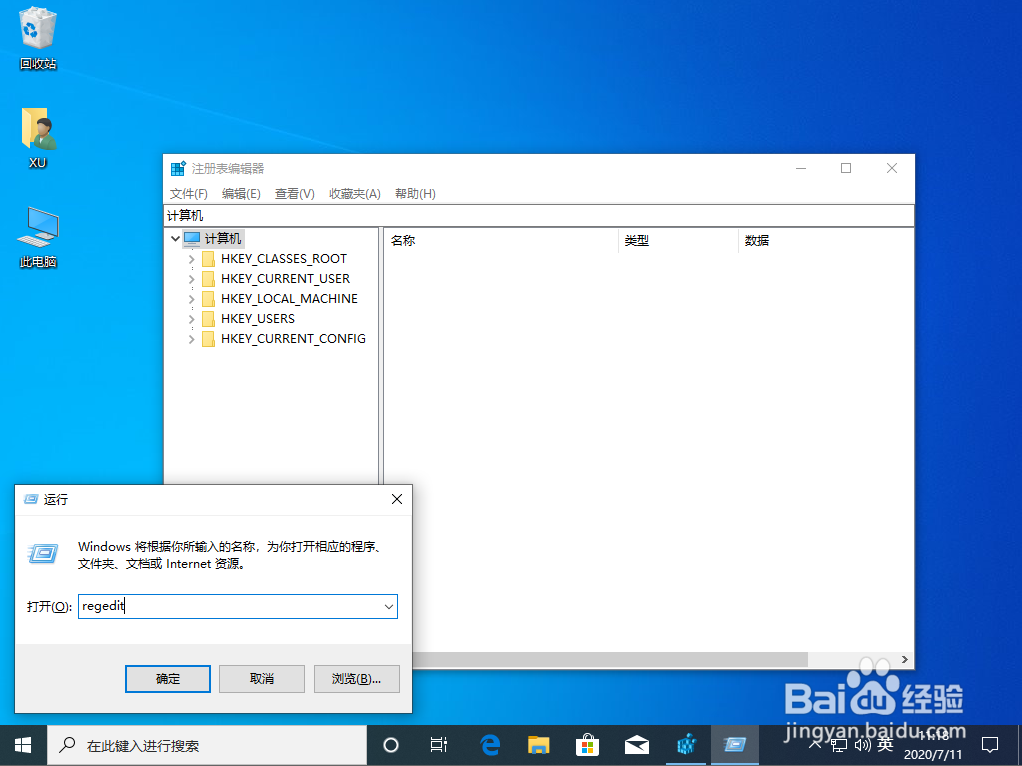Open File Explorer from the taskbar
1022x766 pixels.
tap(538, 744)
